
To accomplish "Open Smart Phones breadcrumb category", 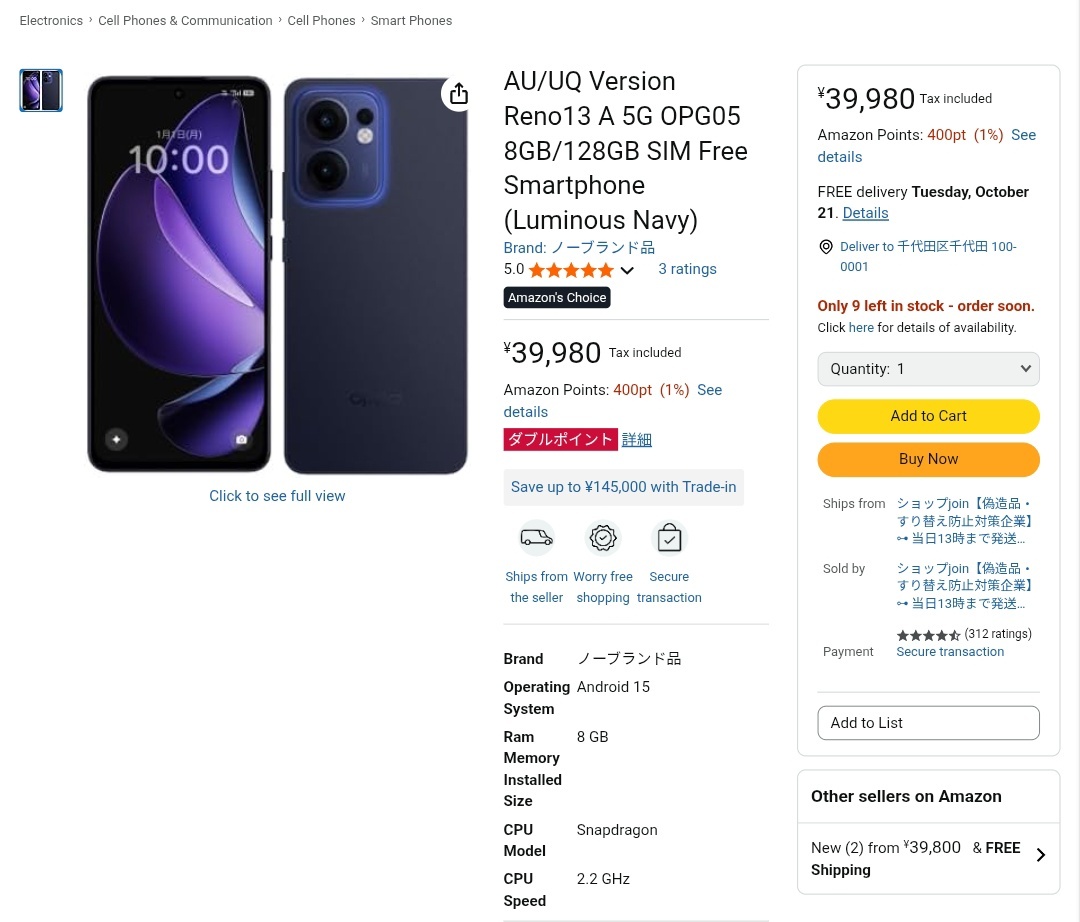I will pos(411,20).
